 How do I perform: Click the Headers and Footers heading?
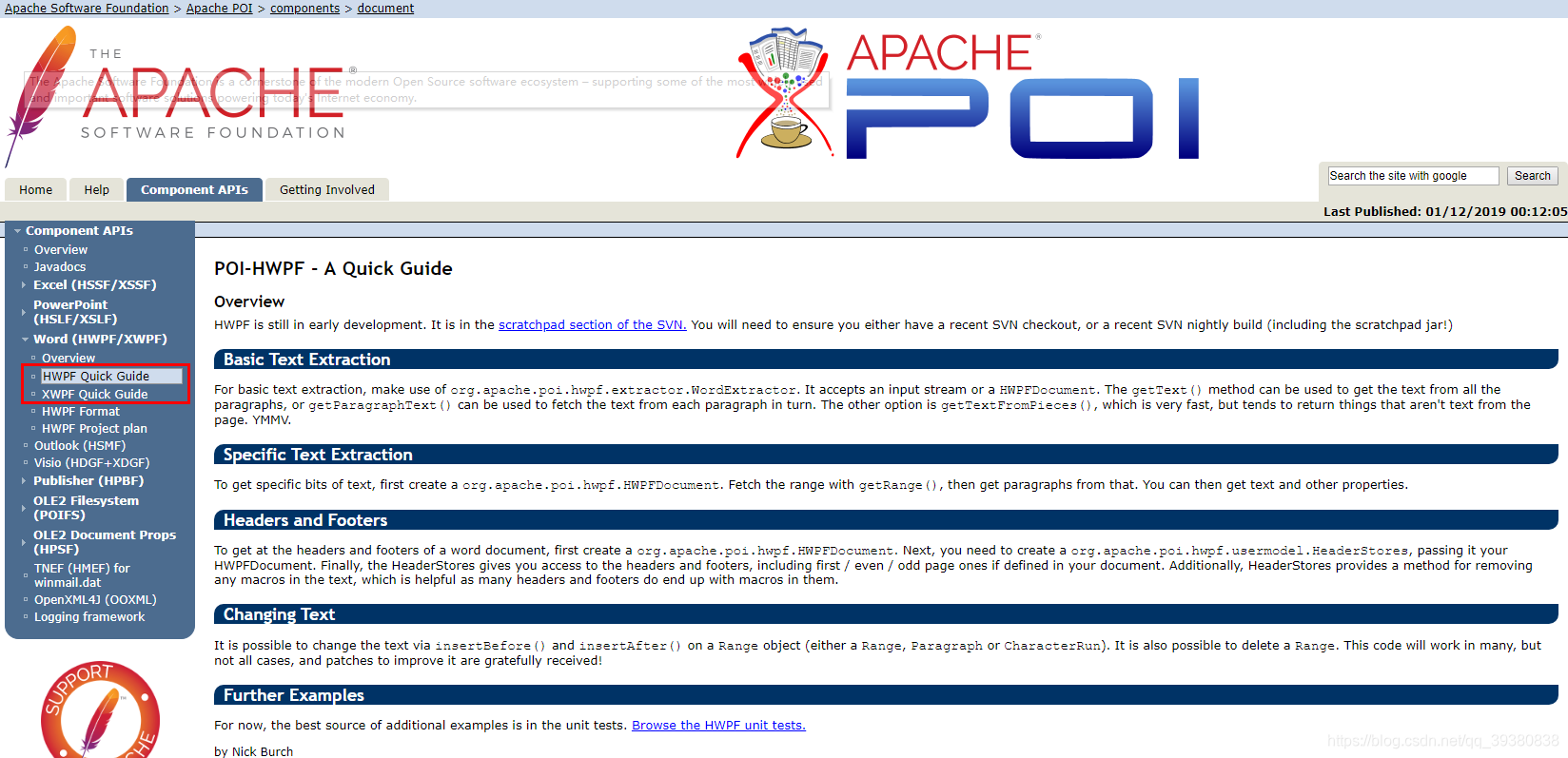pyautogui.click(x=305, y=520)
